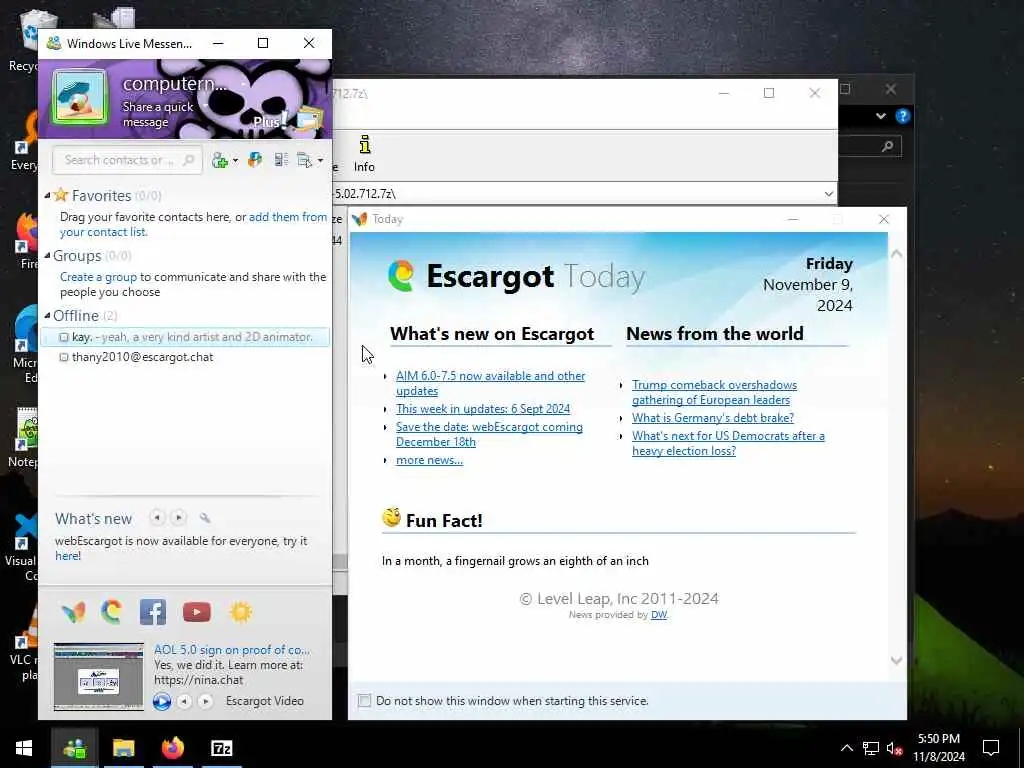Click Today window scroll down arrow
The width and height of the screenshot is (1024, 768).
click(897, 660)
